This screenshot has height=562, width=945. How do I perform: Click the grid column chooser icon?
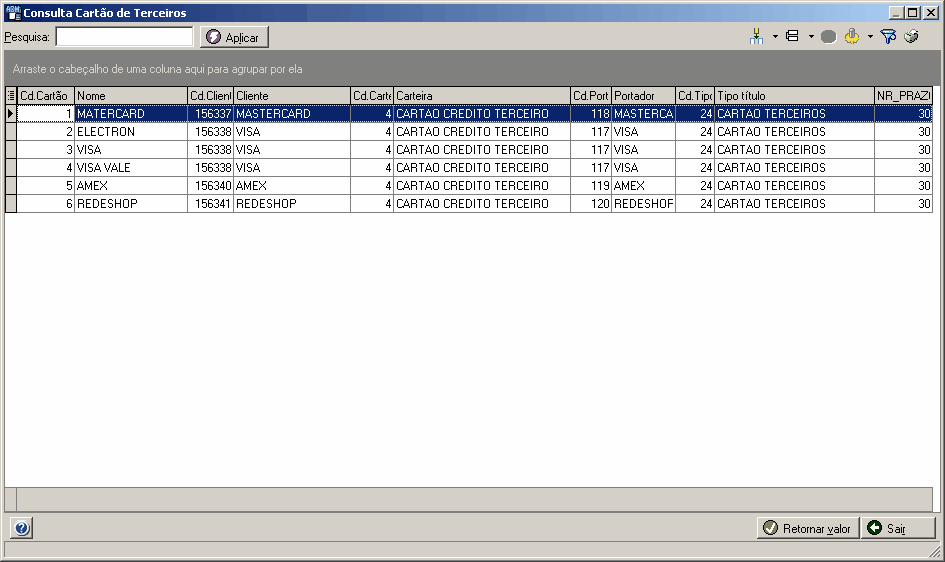11,95
